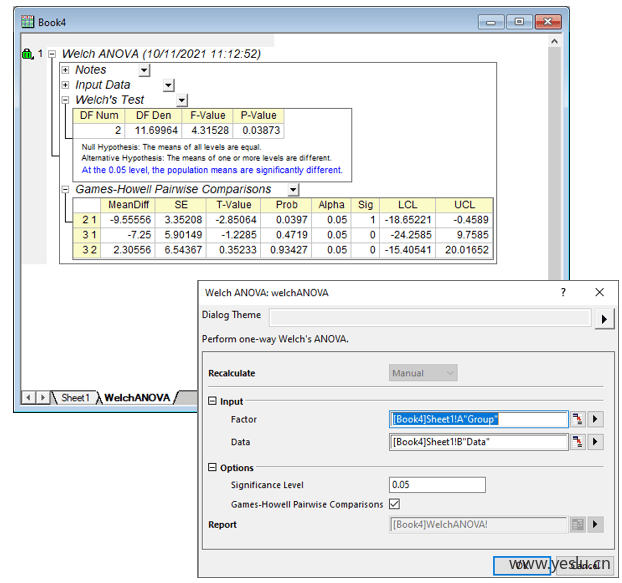Click the right sheet-scroll arrow at bottom

(42, 397)
